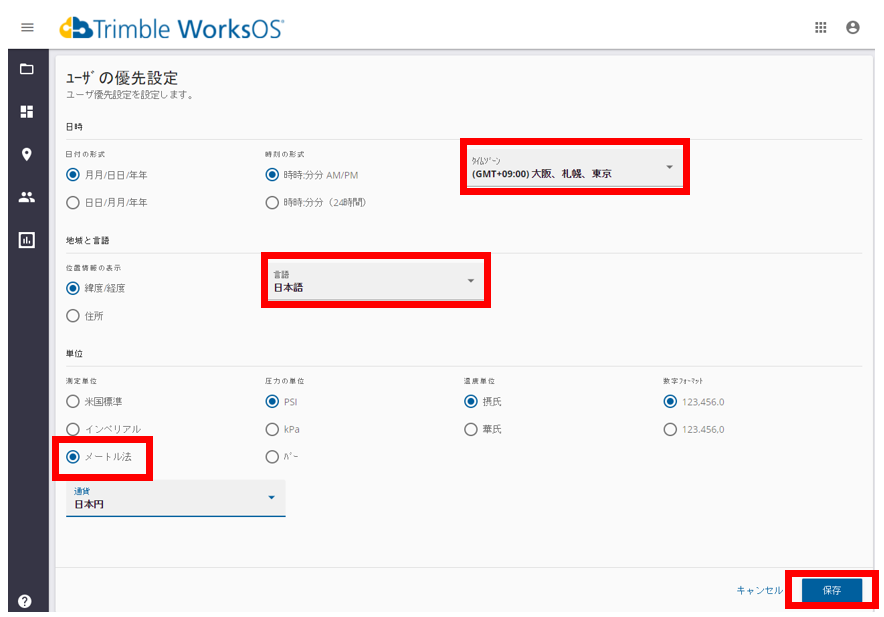Open the dashboard icon in sidebar
This screenshot has height=617, width=884.
click(x=27, y=112)
